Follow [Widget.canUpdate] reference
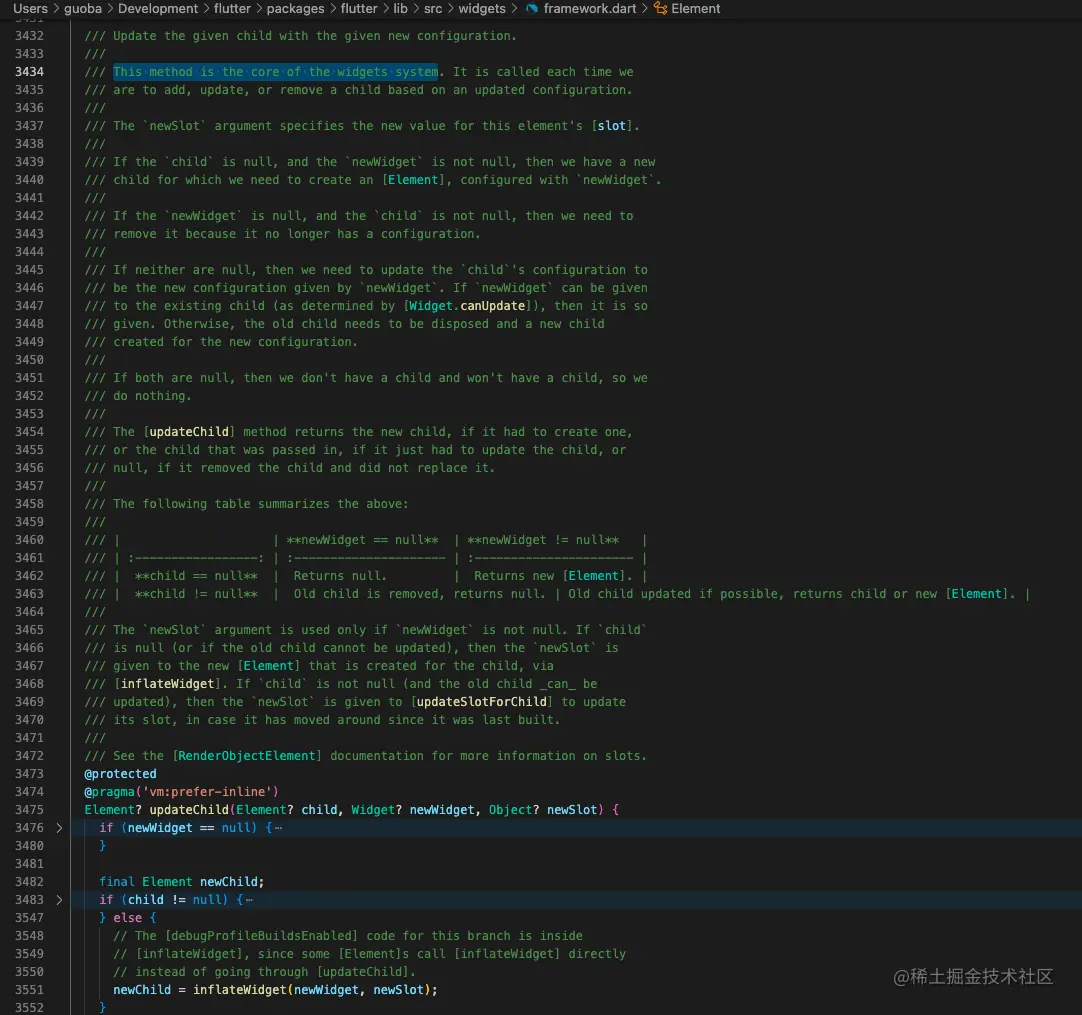The image size is (1082, 1015). click(x=466, y=306)
